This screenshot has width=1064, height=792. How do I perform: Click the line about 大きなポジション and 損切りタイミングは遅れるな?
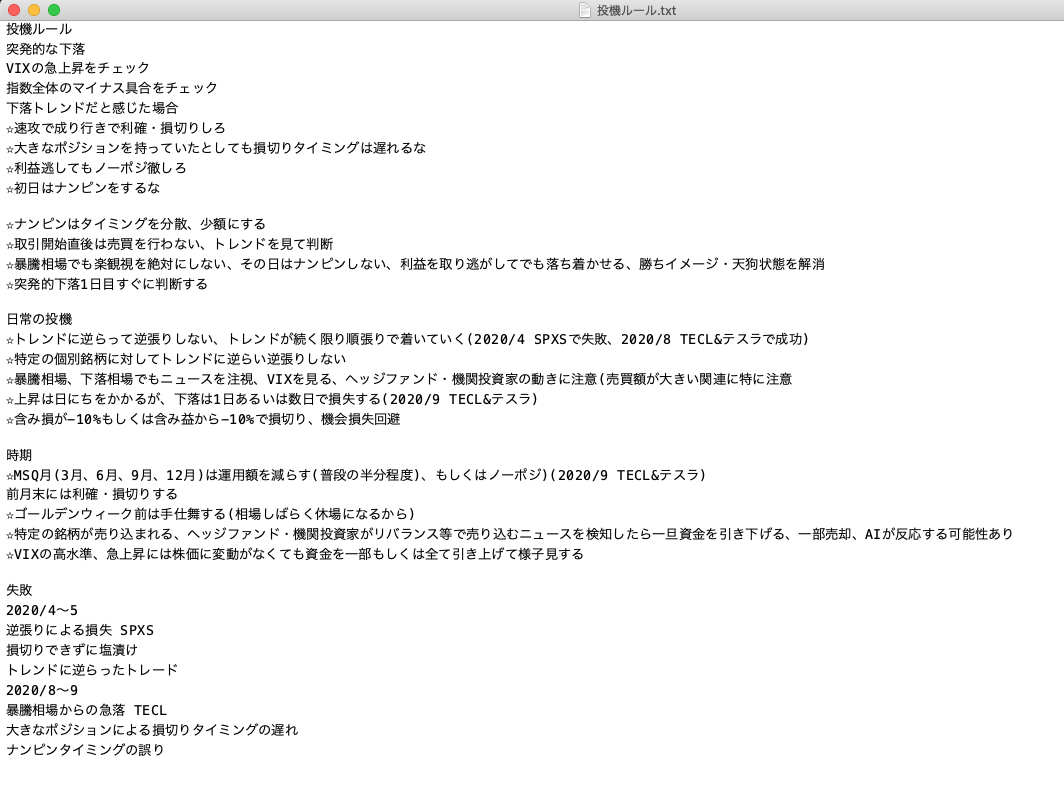pyautogui.click(x=216, y=148)
